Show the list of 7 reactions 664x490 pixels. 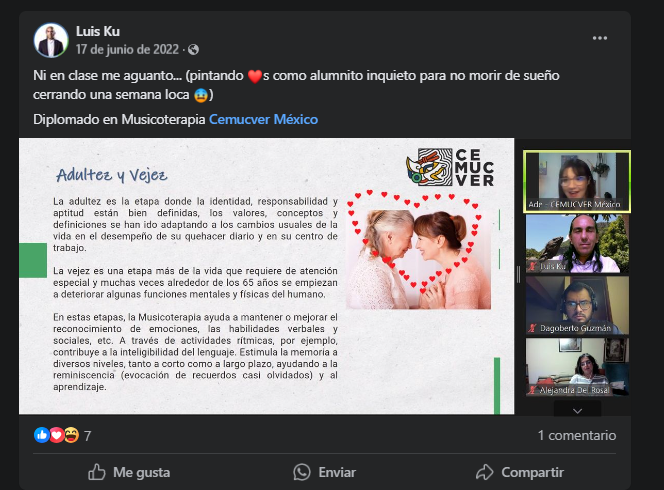88,436
